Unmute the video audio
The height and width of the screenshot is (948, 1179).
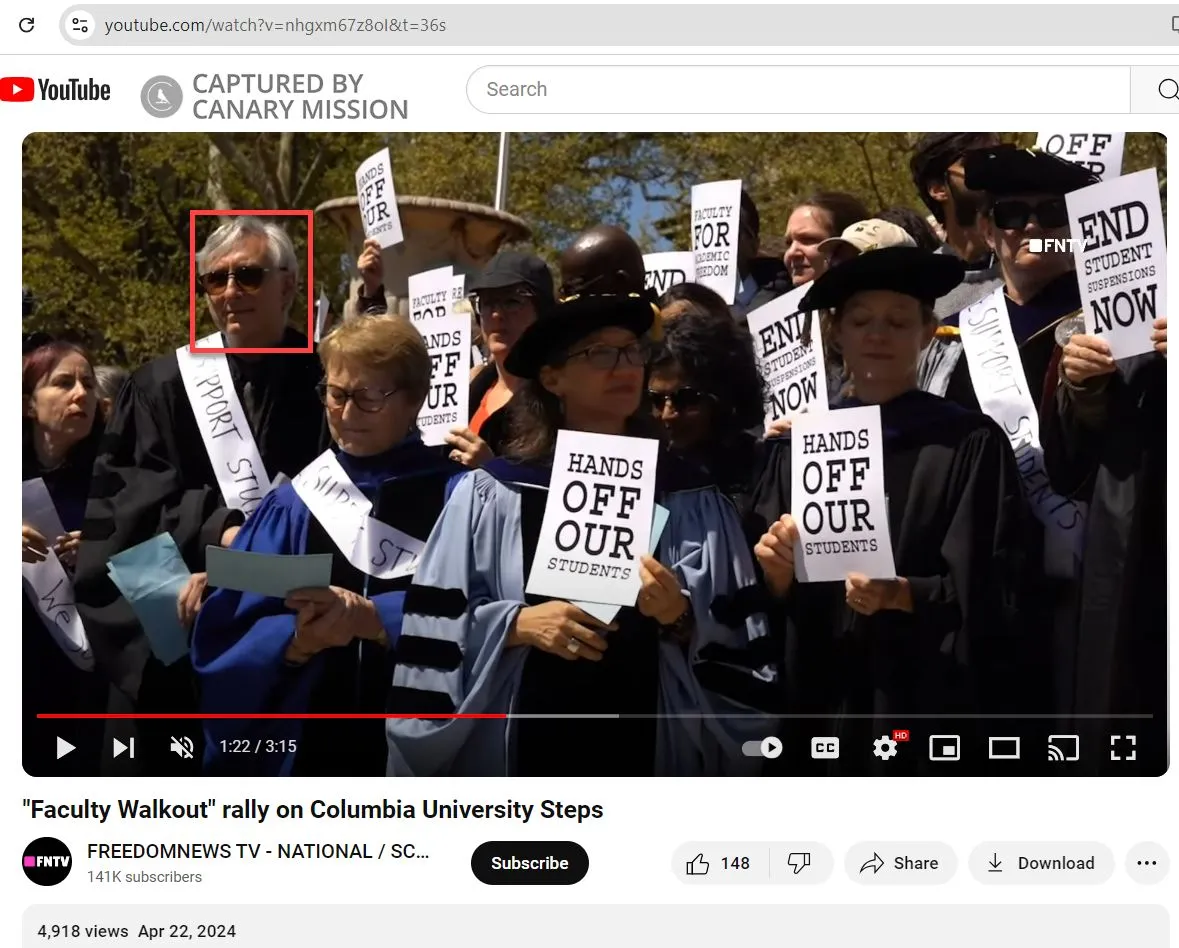[x=182, y=747]
